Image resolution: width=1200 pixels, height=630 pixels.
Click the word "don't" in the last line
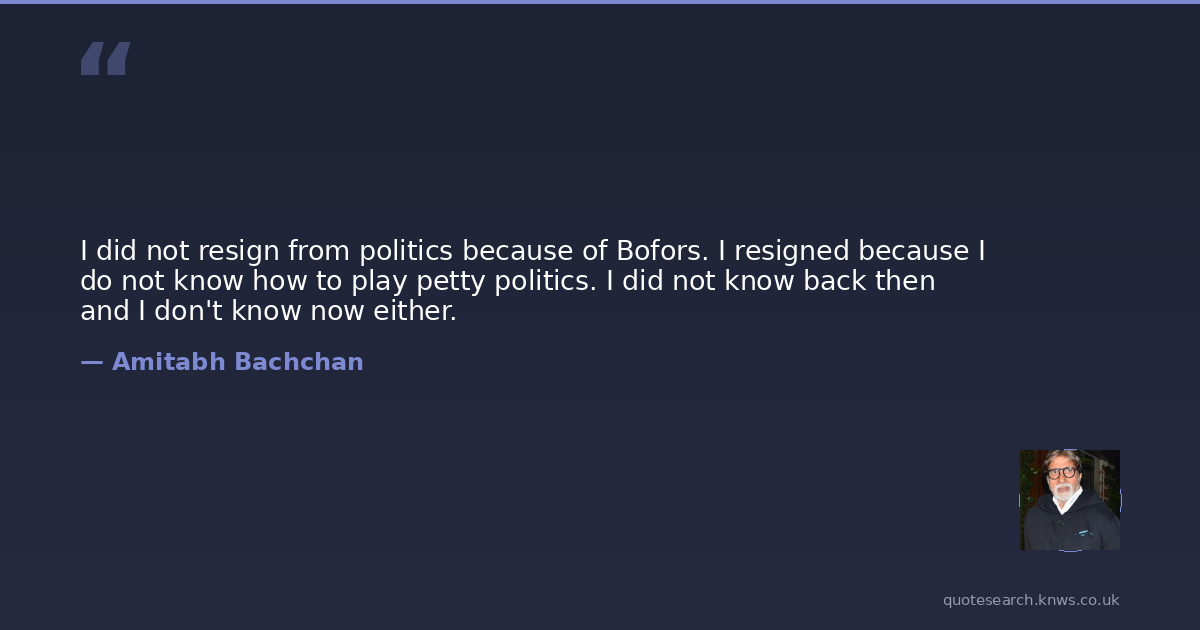188,311
